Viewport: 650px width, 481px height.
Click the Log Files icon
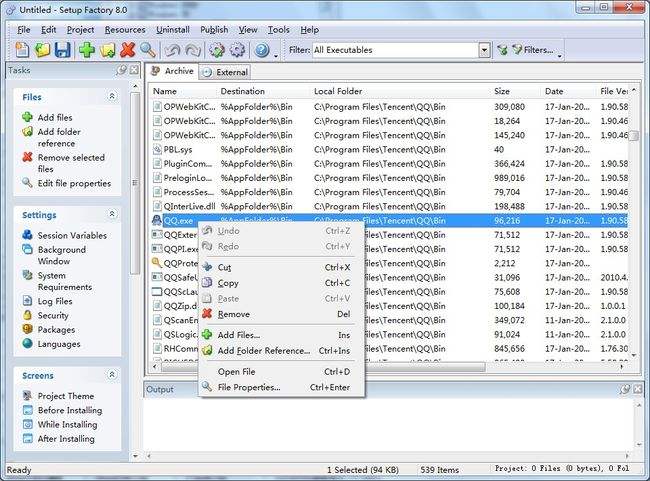[27, 301]
